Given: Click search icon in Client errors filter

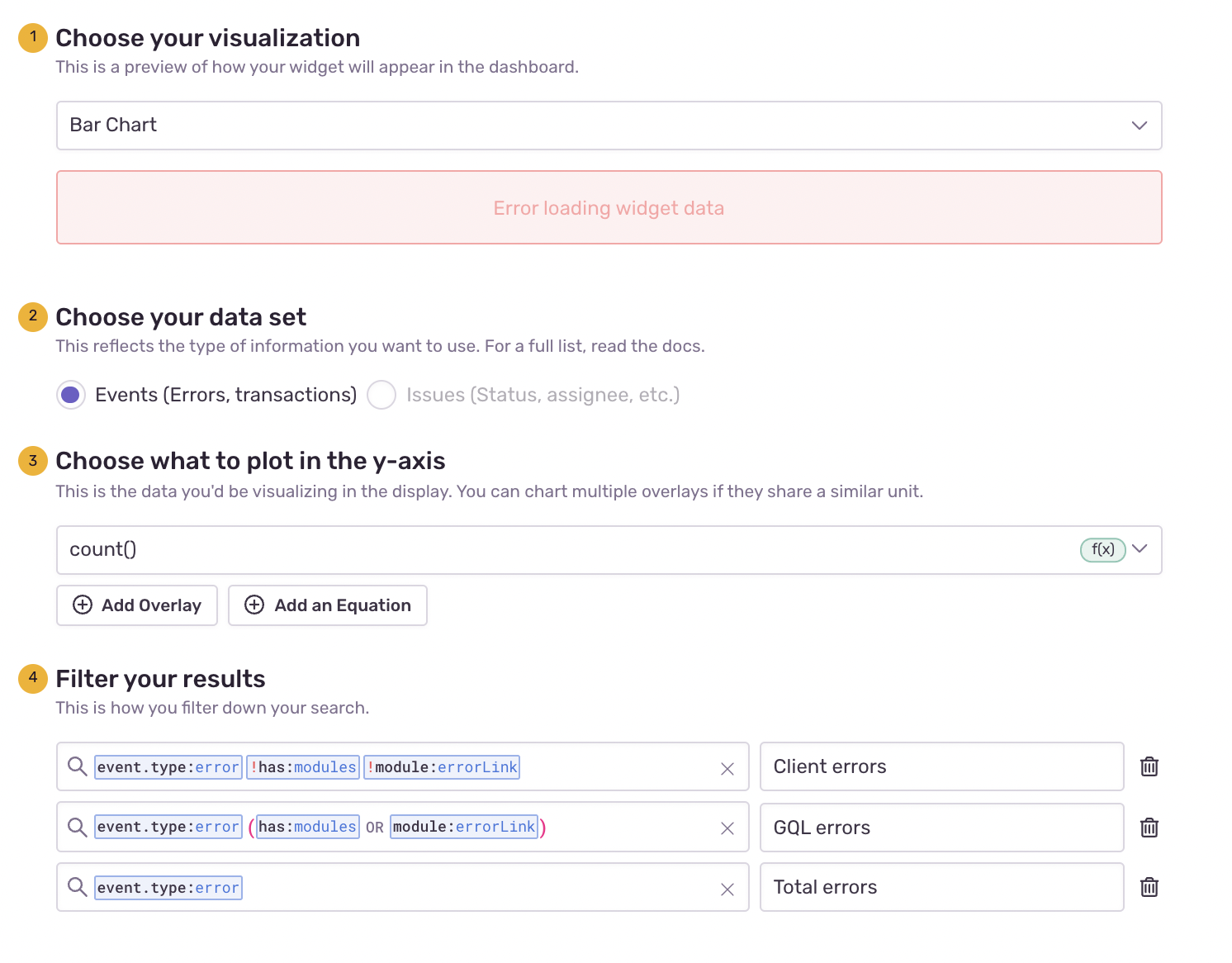Looking at the screenshot, I should 77,766.
